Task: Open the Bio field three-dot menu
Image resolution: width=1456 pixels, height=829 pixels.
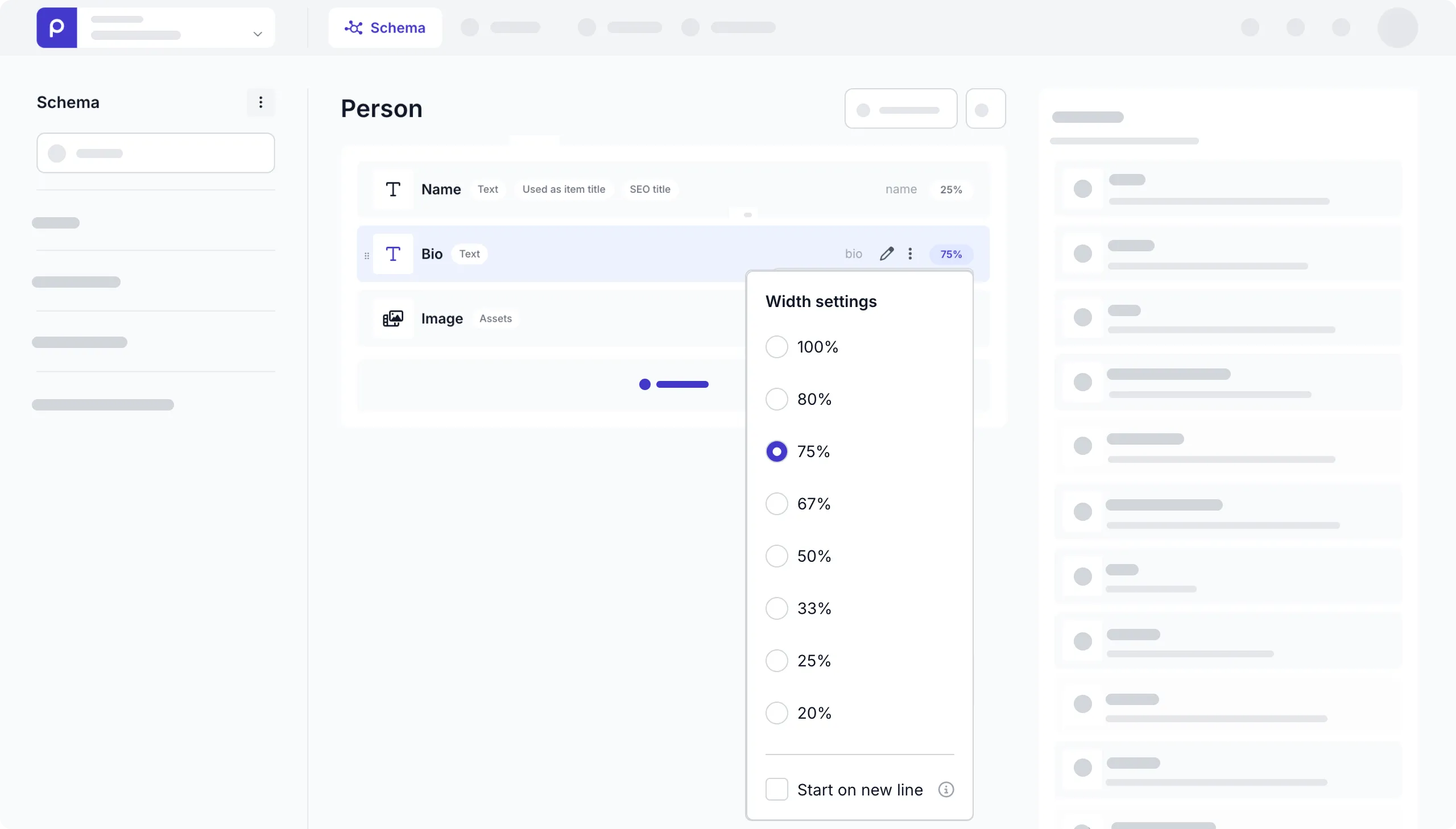Action: [x=910, y=254]
